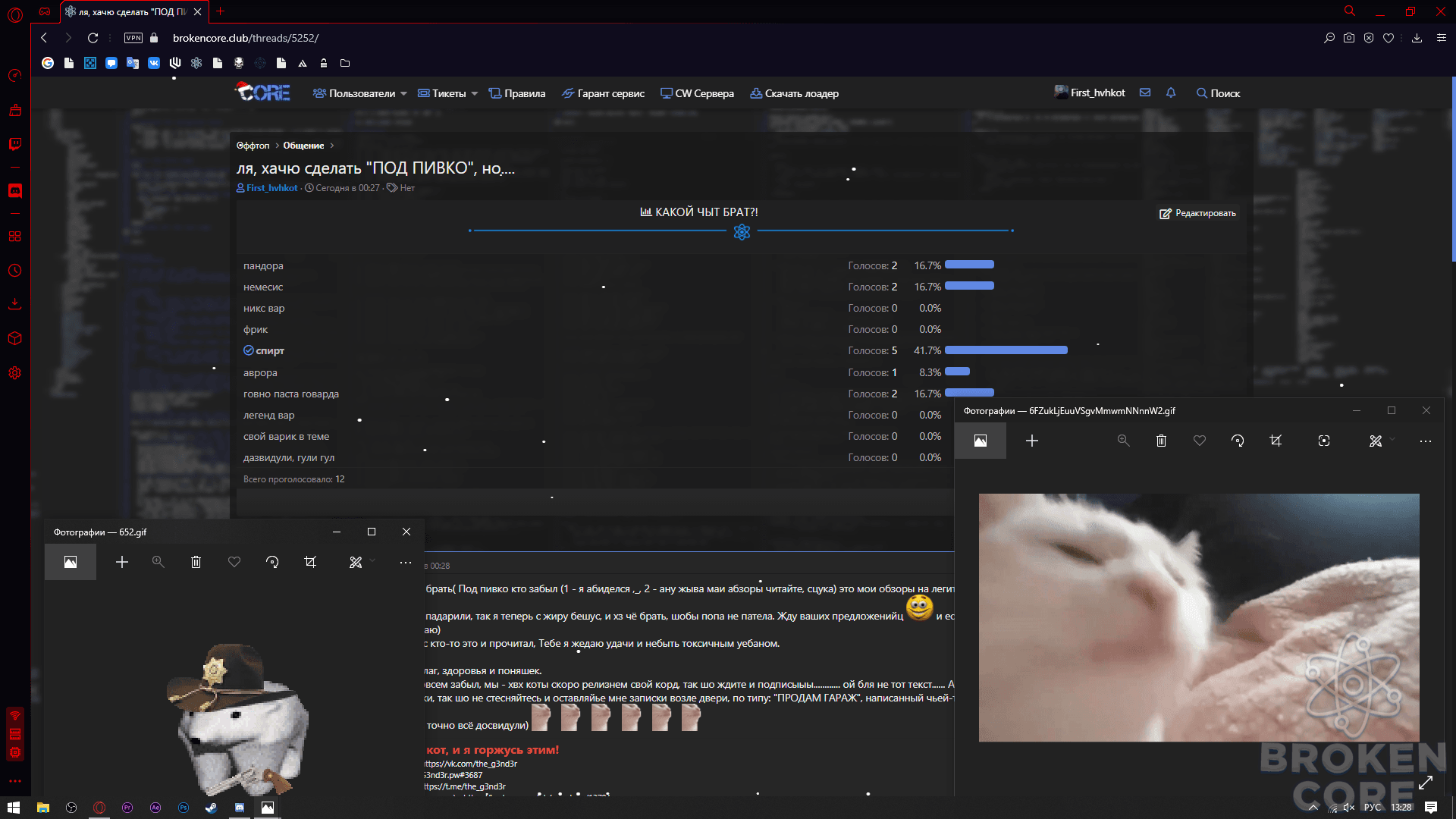
Task: Open First_hvhkot author link under title
Action: (271, 188)
